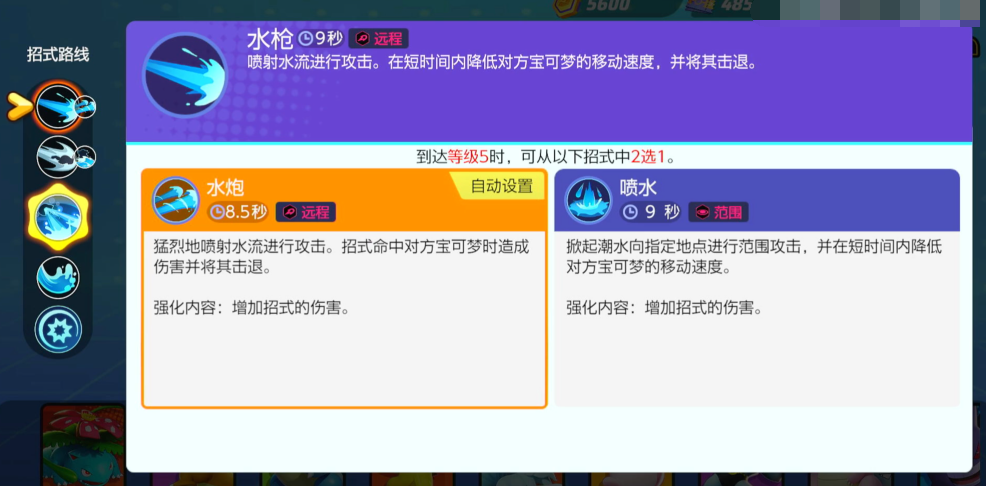Click the 水炮 move icon
This screenshot has width=986, height=486.
pos(175,200)
